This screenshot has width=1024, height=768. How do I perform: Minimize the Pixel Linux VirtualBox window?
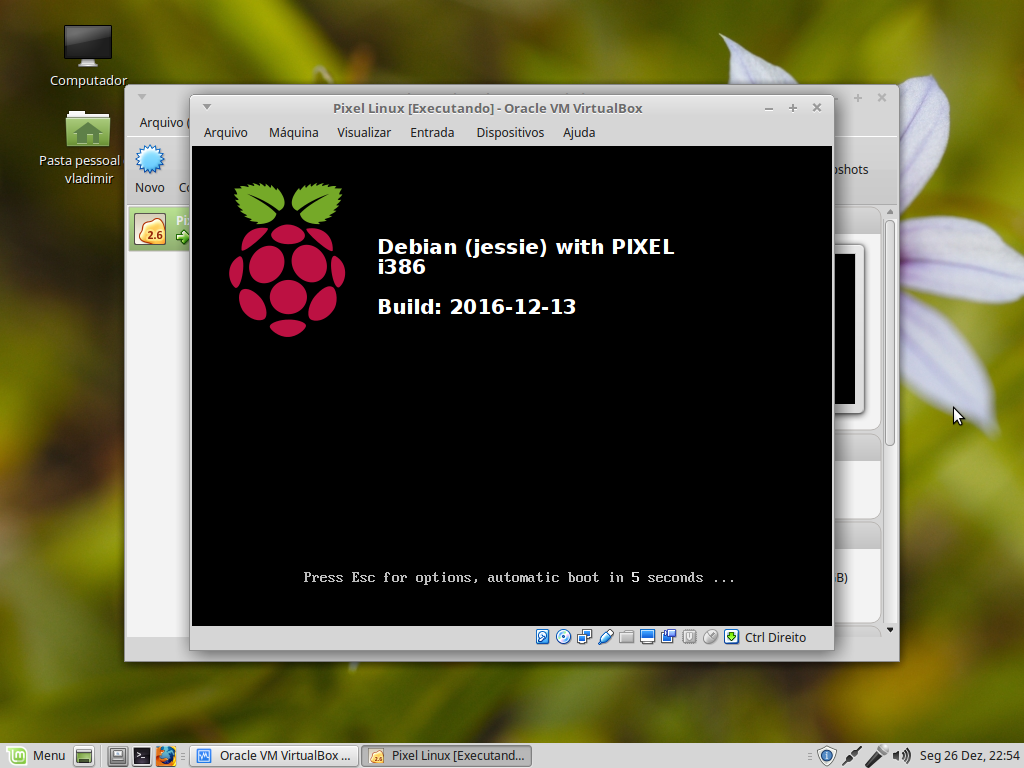(769, 108)
